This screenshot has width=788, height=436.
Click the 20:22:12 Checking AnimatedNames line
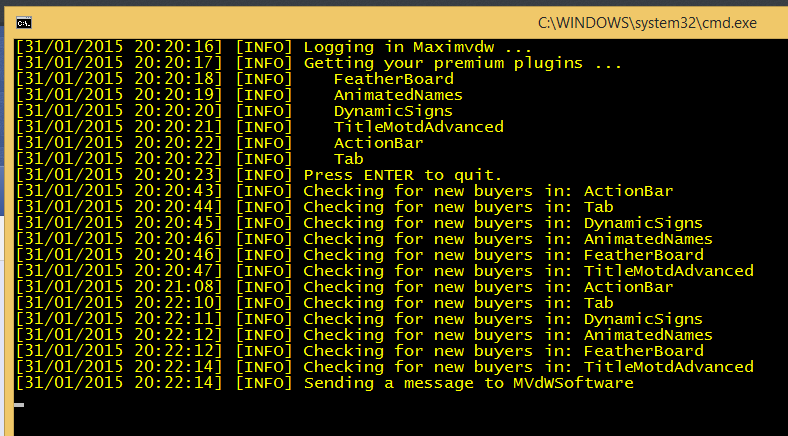click(364, 336)
